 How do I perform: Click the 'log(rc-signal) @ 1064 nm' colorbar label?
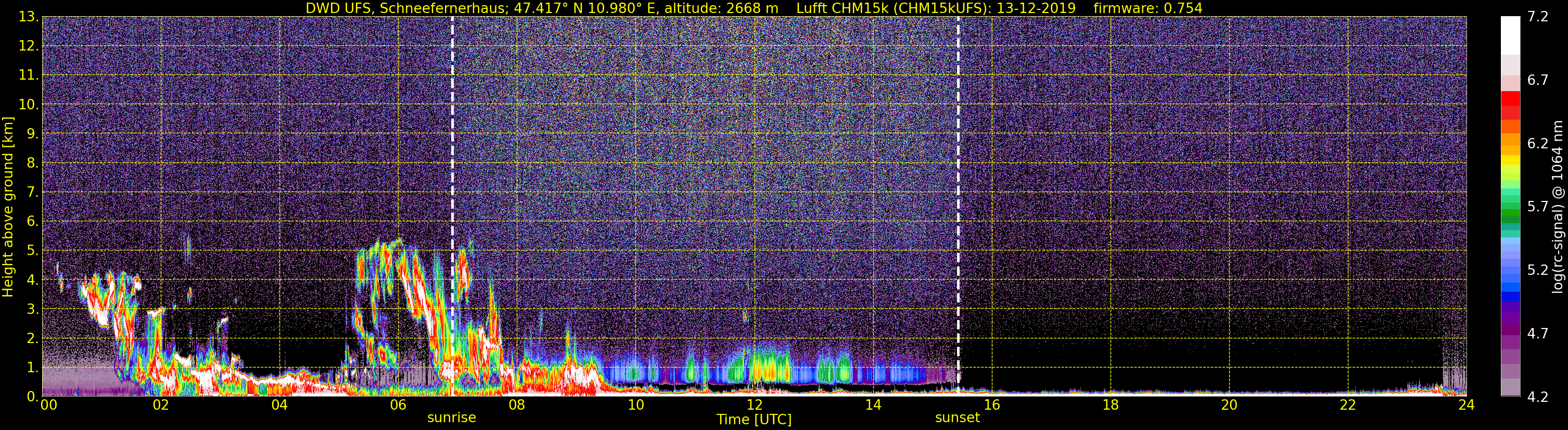(1559, 207)
